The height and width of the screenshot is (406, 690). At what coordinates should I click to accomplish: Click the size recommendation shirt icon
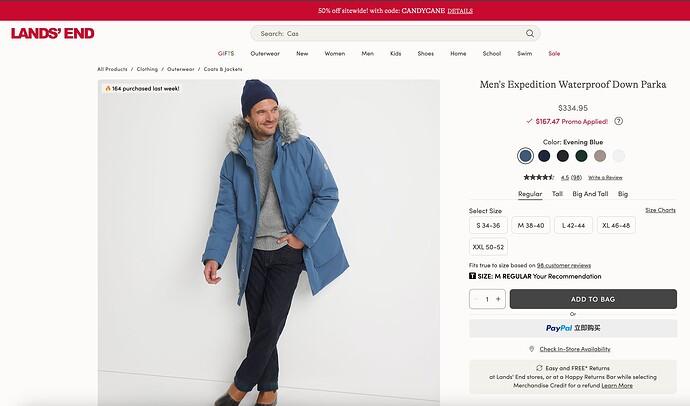472,276
